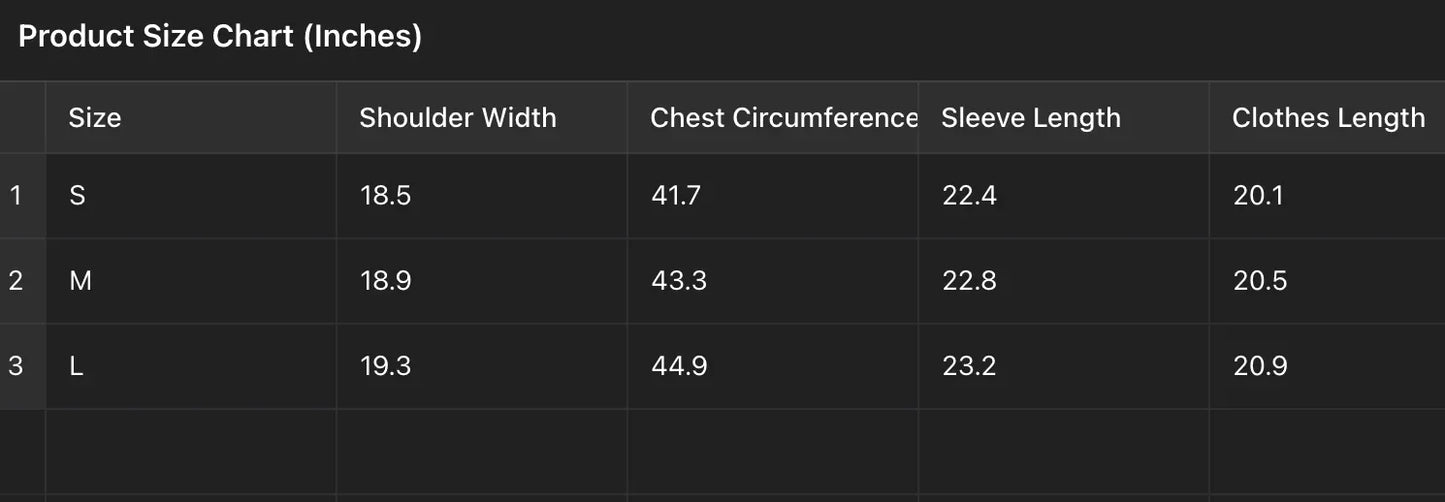The height and width of the screenshot is (502, 1445).
Task: Select row number 1
Action: click(16, 195)
